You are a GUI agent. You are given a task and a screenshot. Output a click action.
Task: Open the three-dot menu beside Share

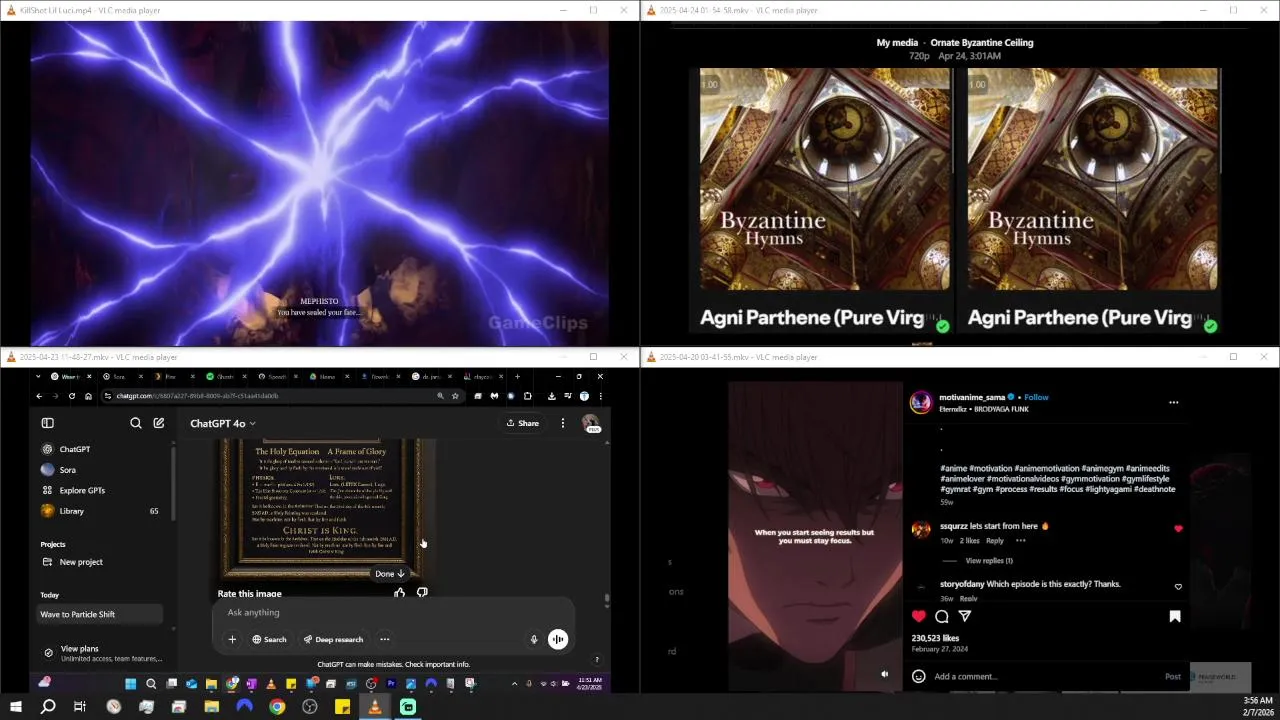pos(562,423)
